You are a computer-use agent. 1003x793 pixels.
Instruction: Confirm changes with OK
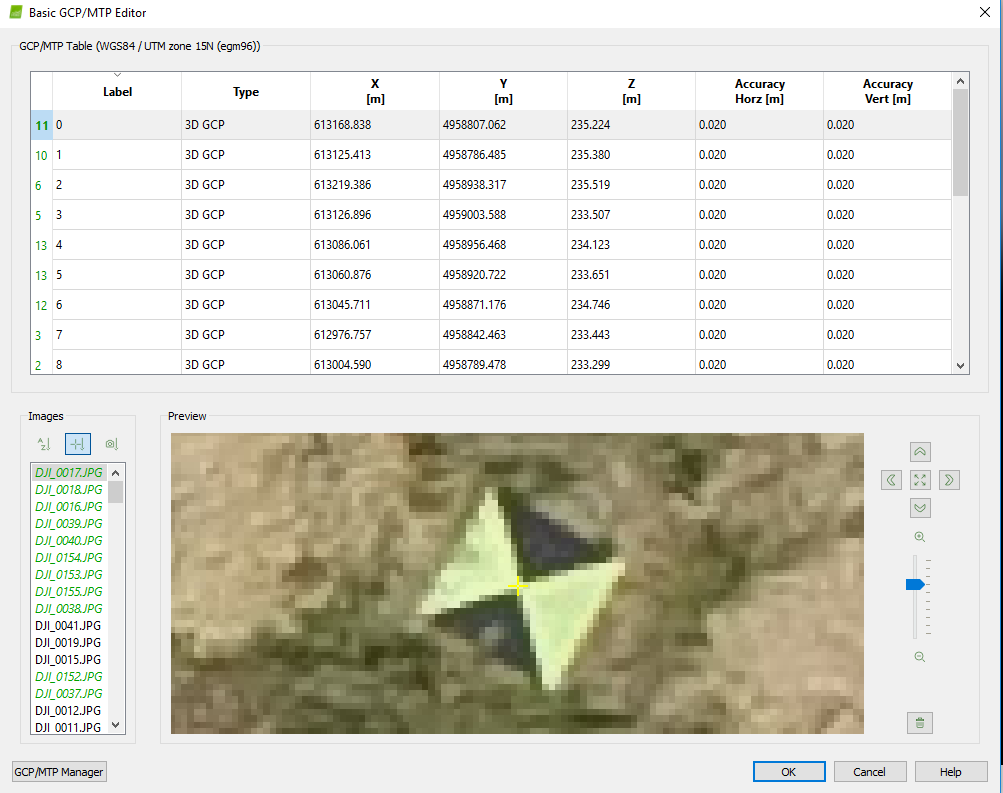788,771
